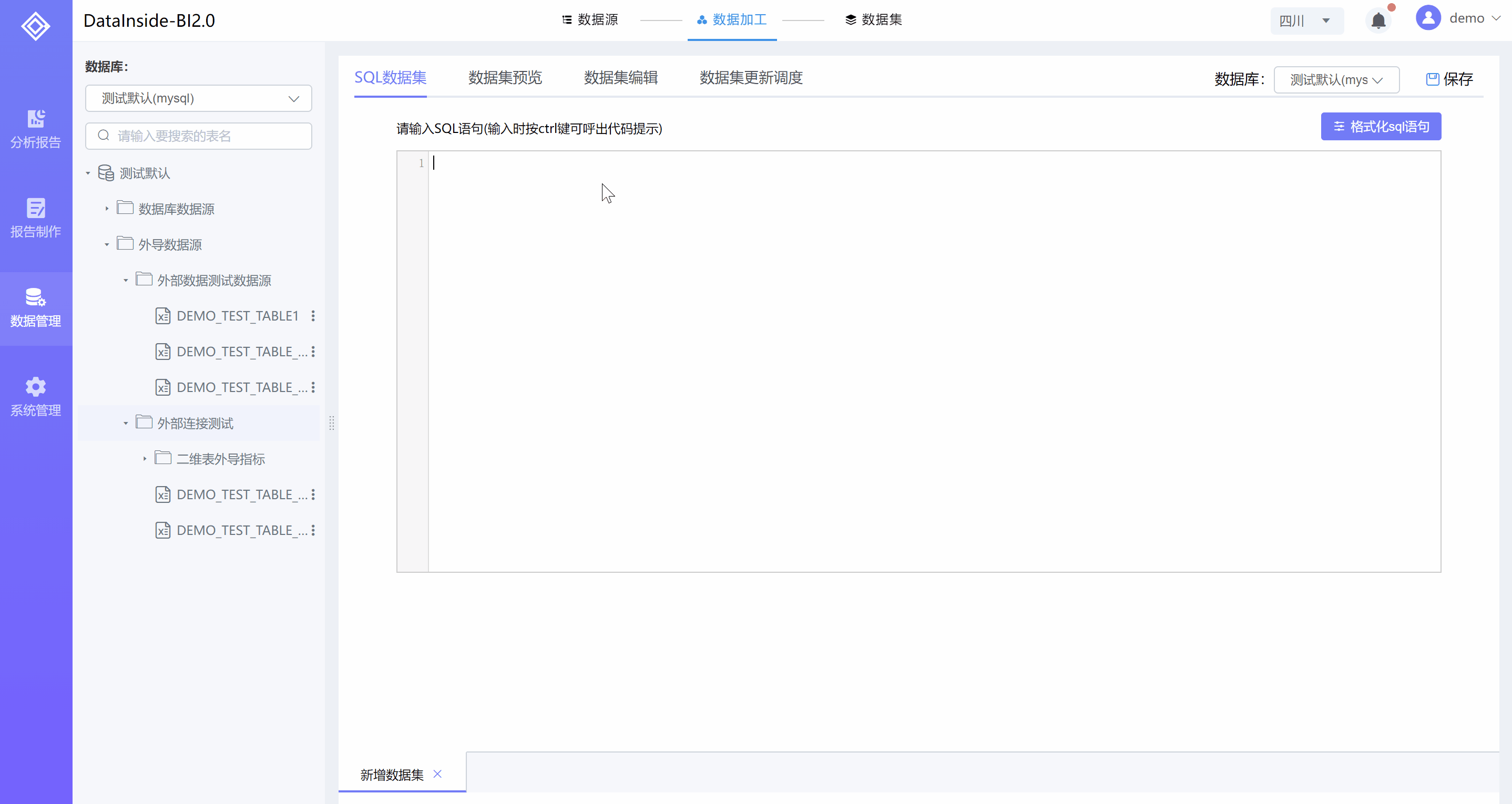Click the 外部数据测试数据源 folder icon
Image resolution: width=1512 pixels, height=804 pixels.
pyautogui.click(x=144, y=280)
